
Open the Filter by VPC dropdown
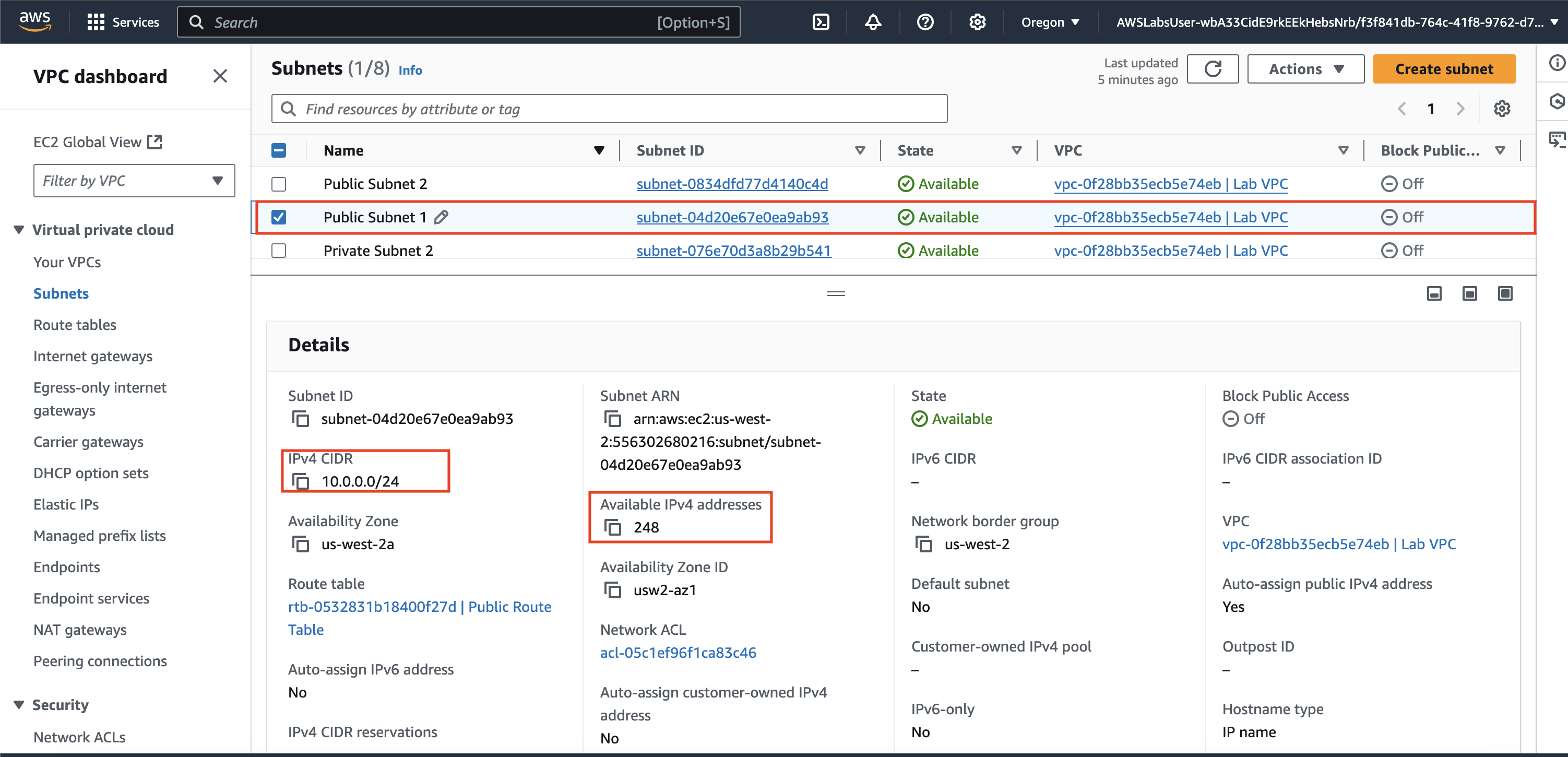(134, 181)
